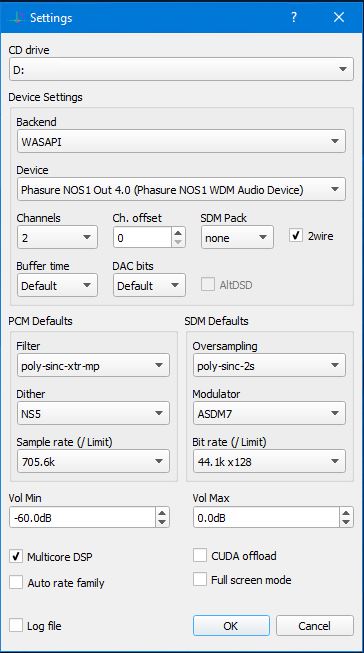
Task: Enable the Auto rate family checkbox
Action: (16, 582)
